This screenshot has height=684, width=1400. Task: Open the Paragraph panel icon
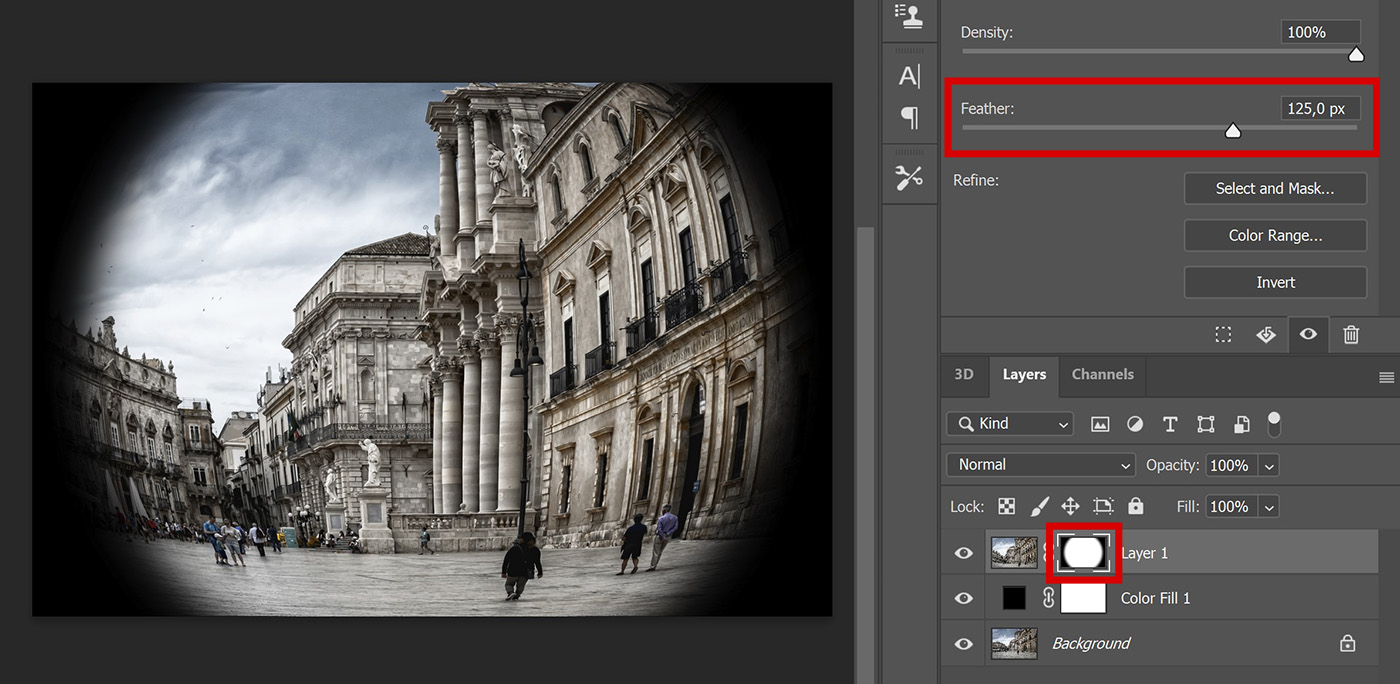[909, 119]
